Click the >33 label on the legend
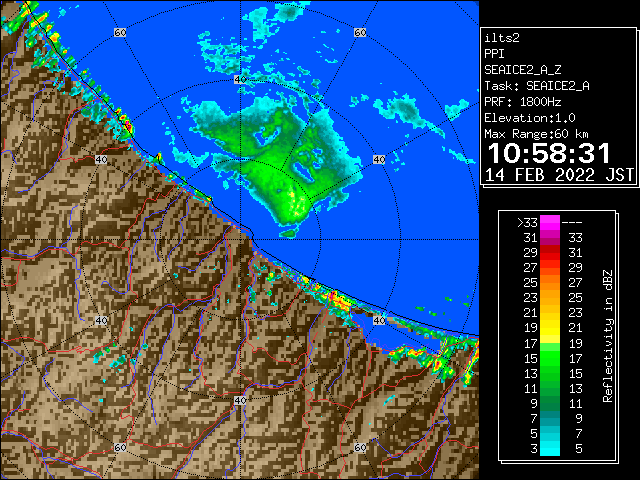Image resolution: width=640 pixels, height=480 pixels. 527,223
